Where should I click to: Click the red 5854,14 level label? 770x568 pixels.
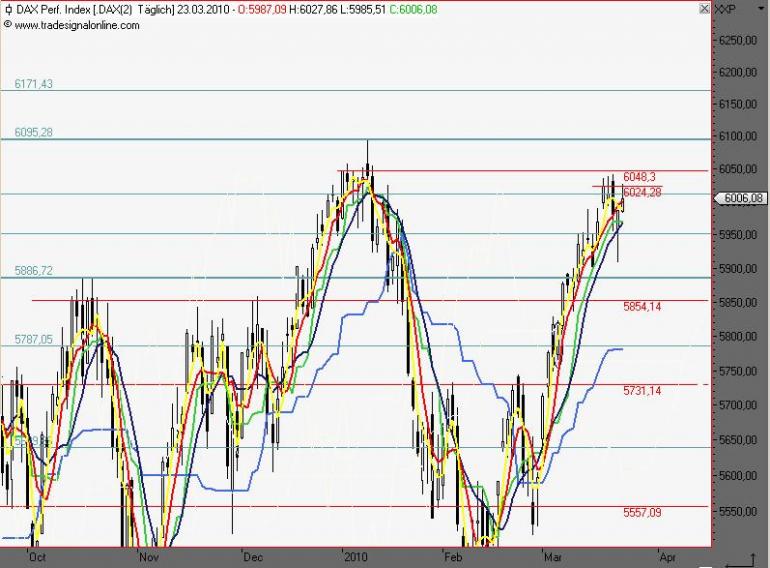(642, 307)
